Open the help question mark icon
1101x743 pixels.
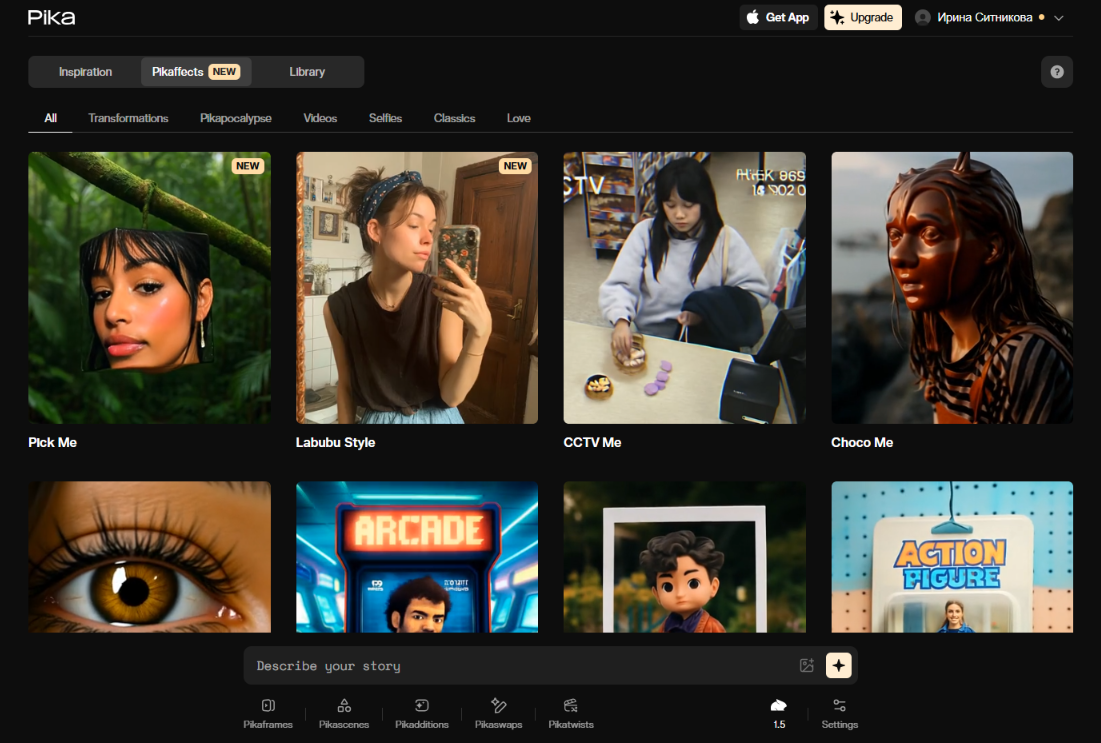coord(1056,72)
